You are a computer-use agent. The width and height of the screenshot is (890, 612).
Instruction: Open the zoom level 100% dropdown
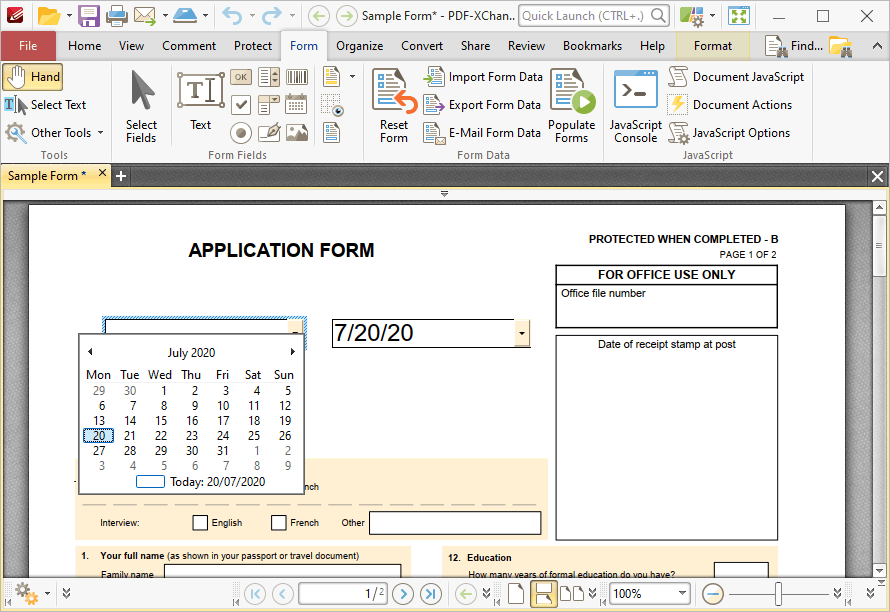point(682,594)
